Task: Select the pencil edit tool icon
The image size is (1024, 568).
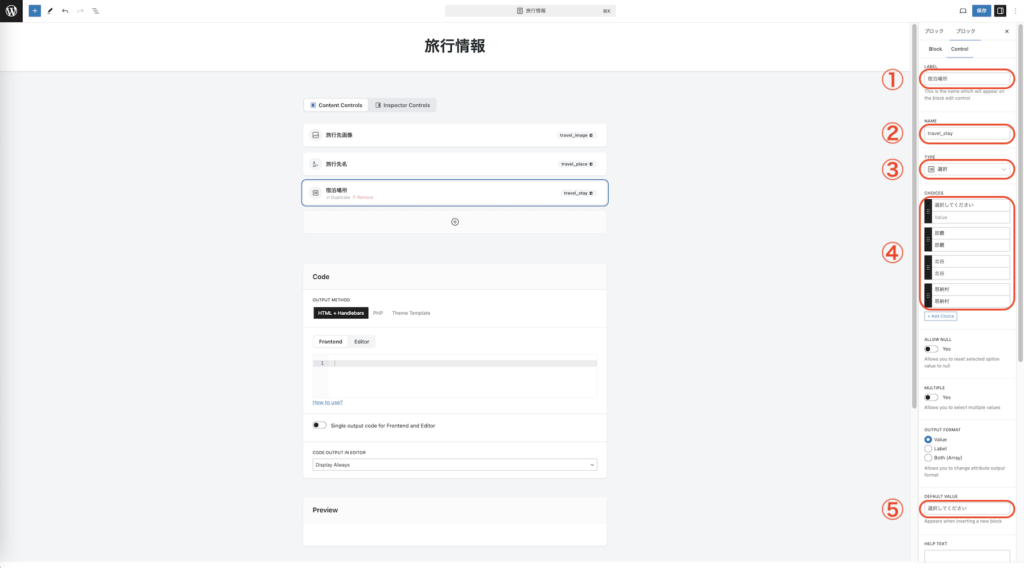Action: pyautogui.click(x=50, y=11)
